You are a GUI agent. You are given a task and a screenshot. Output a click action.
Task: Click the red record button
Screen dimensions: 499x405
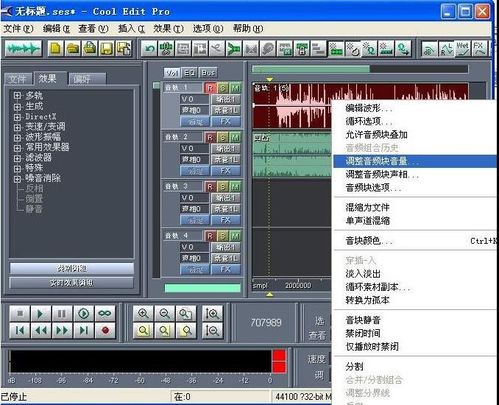105,331
